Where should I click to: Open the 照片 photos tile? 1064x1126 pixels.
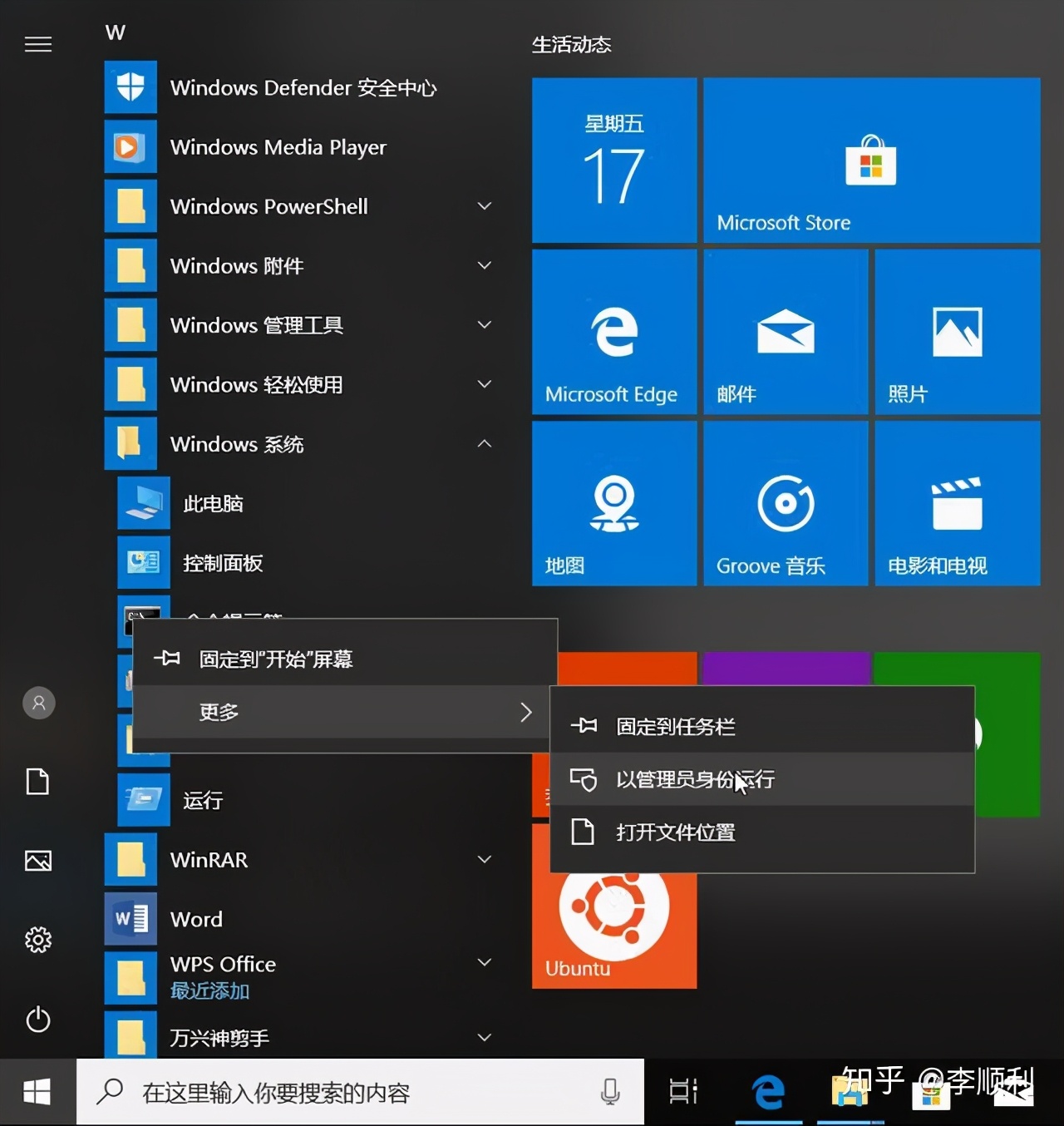[x=957, y=333]
